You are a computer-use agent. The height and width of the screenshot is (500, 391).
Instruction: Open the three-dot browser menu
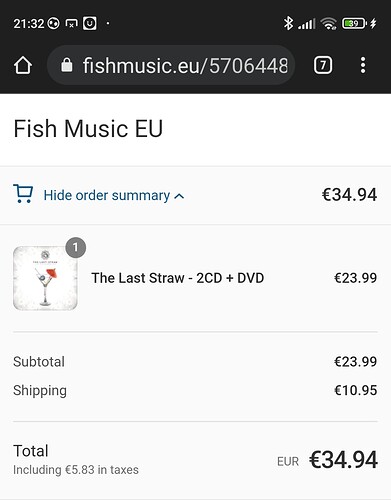[363, 65]
